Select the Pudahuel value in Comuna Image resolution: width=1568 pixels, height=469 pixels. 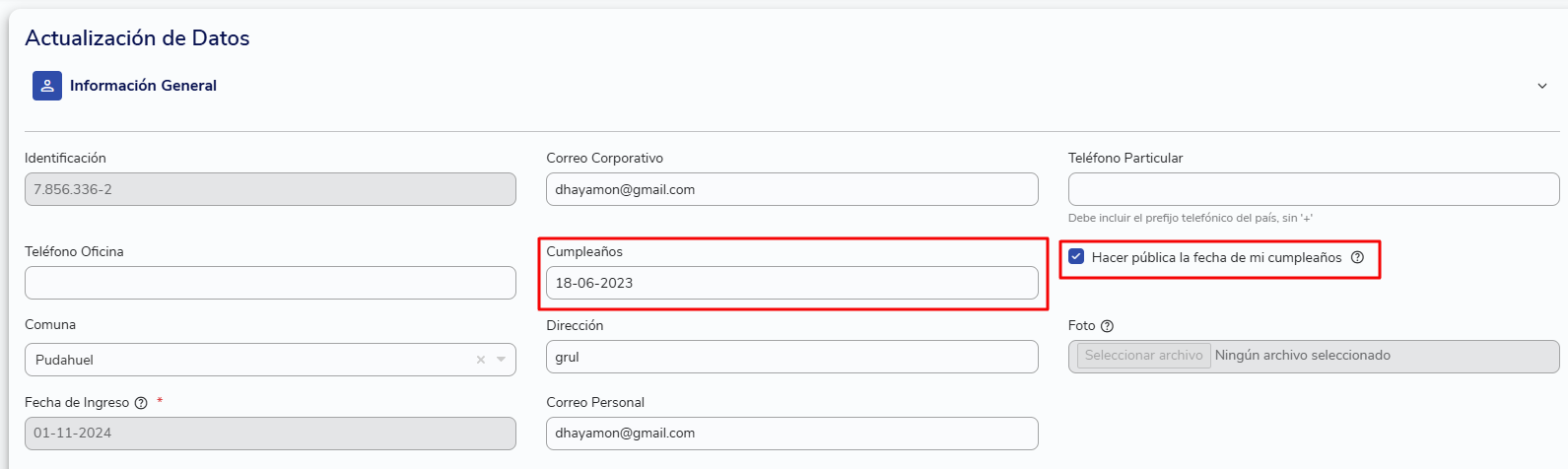tap(64, 360)
